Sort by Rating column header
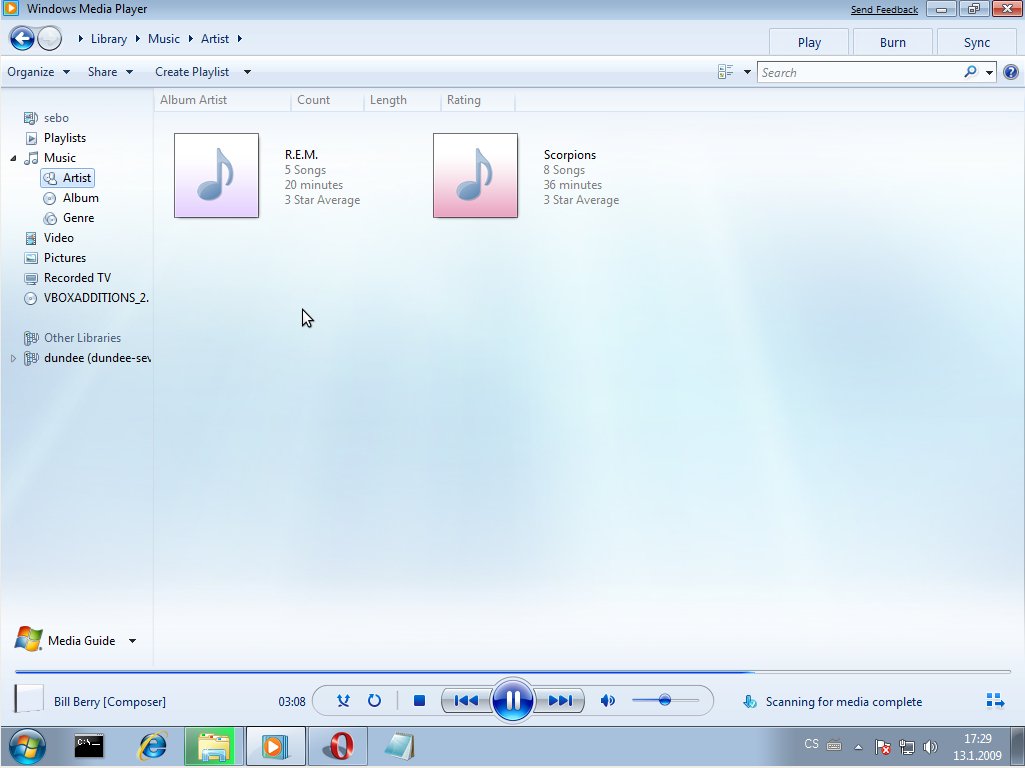The image size is (1025, 768). [478, 100]
